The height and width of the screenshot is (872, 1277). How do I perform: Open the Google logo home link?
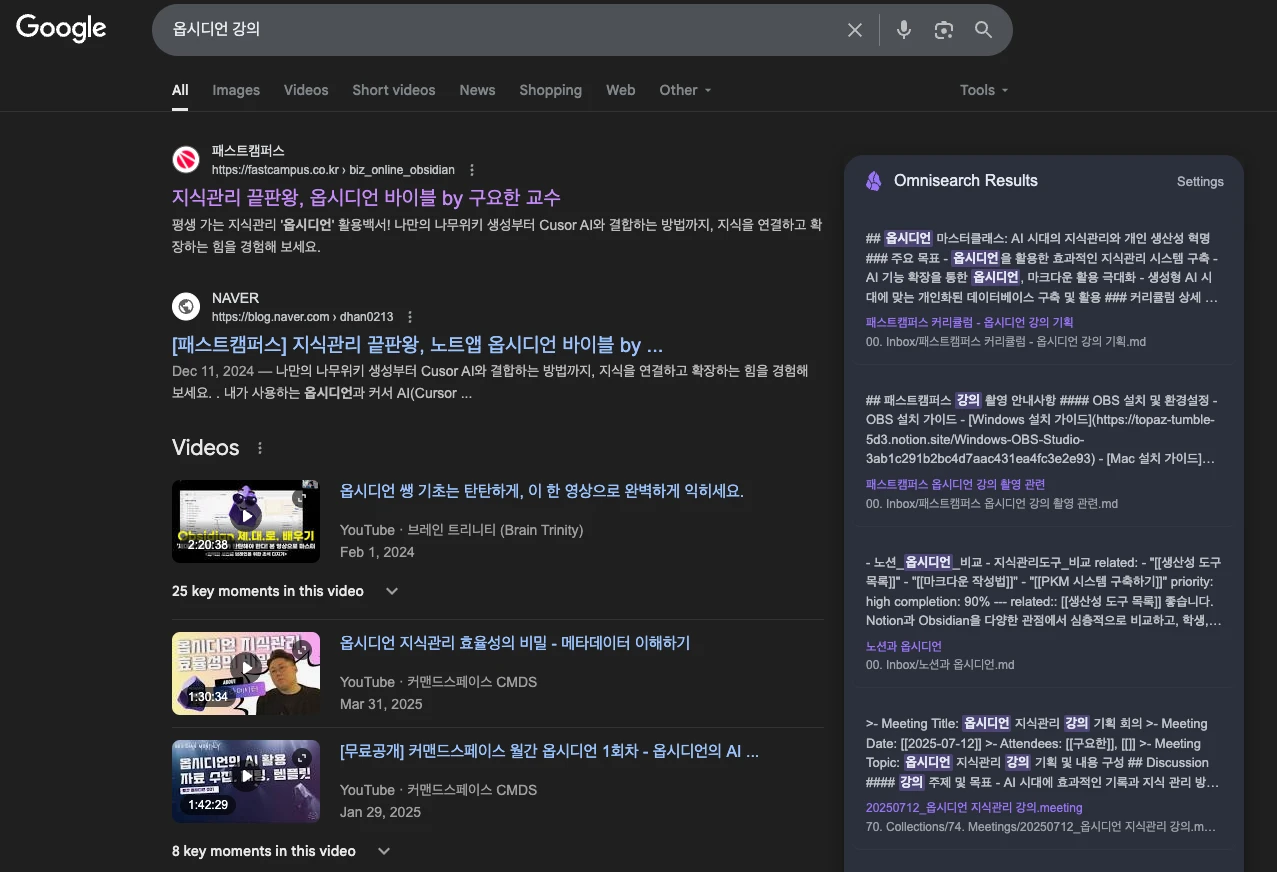click(x=61, y=29)
